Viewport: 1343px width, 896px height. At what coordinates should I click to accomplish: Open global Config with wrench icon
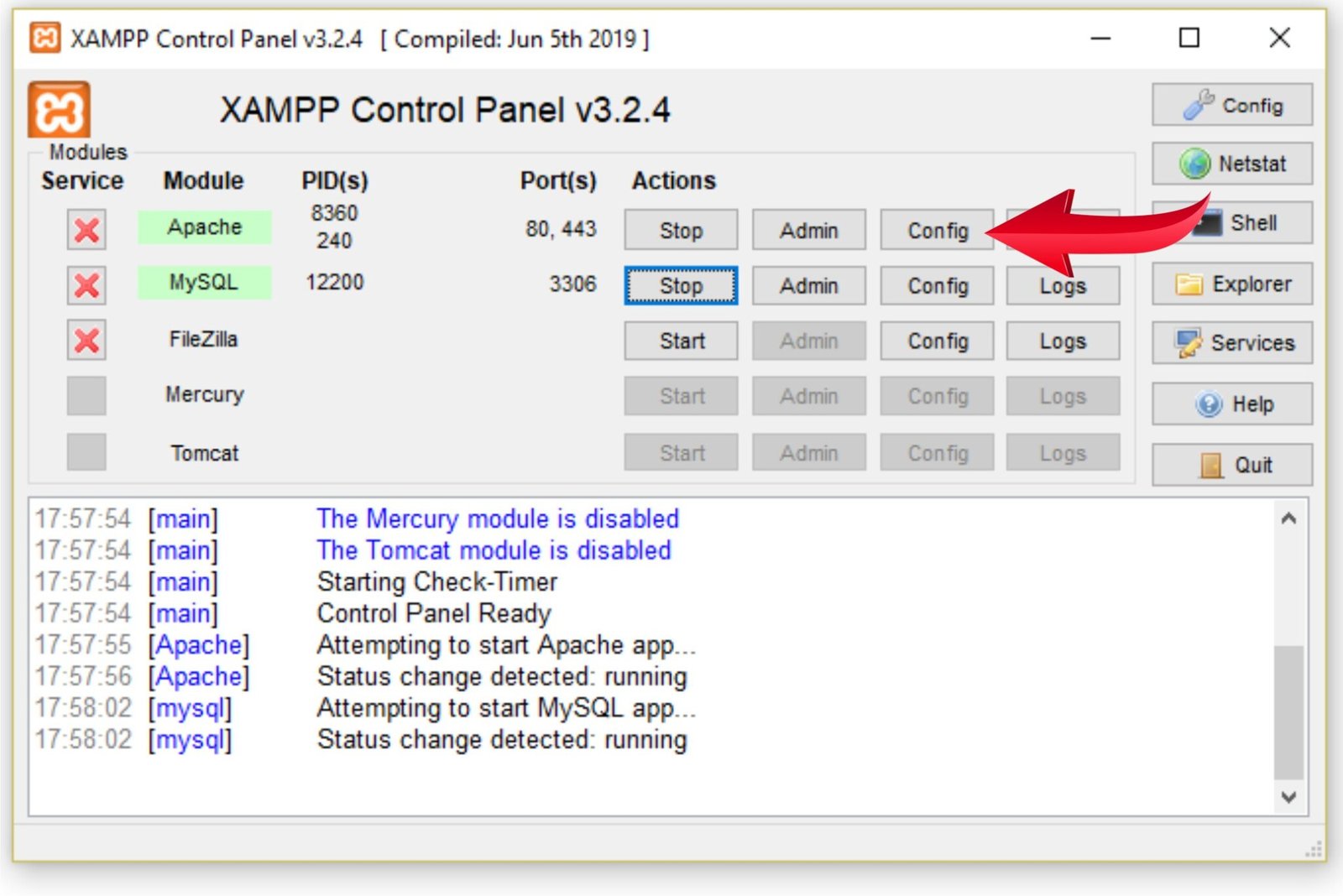pyautogui.click(x=1231, y=105)
